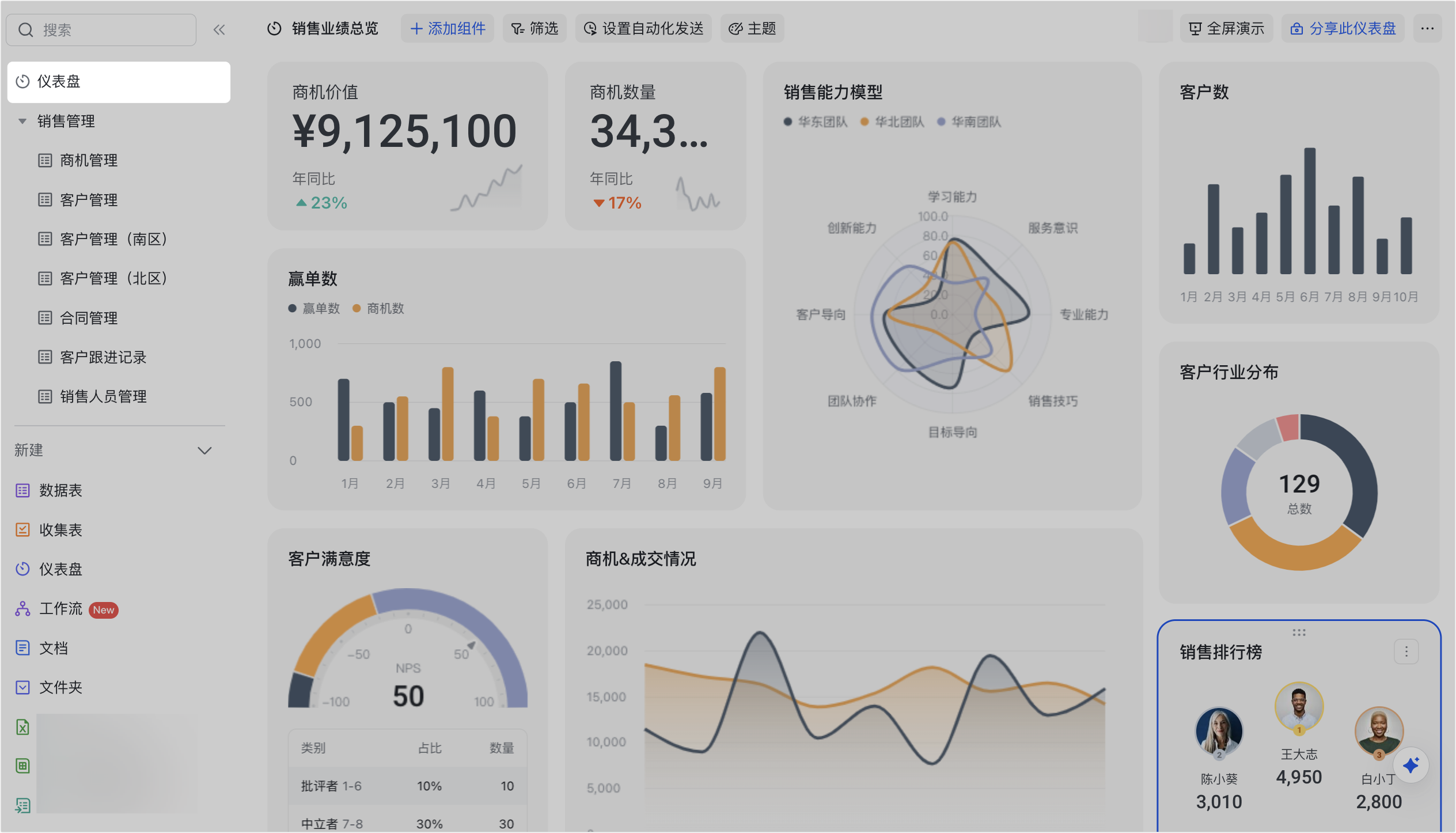Toggle 华南团队 legend in radar chart
The height and width of the screenshot is (833, 1456).
point(969,122)
